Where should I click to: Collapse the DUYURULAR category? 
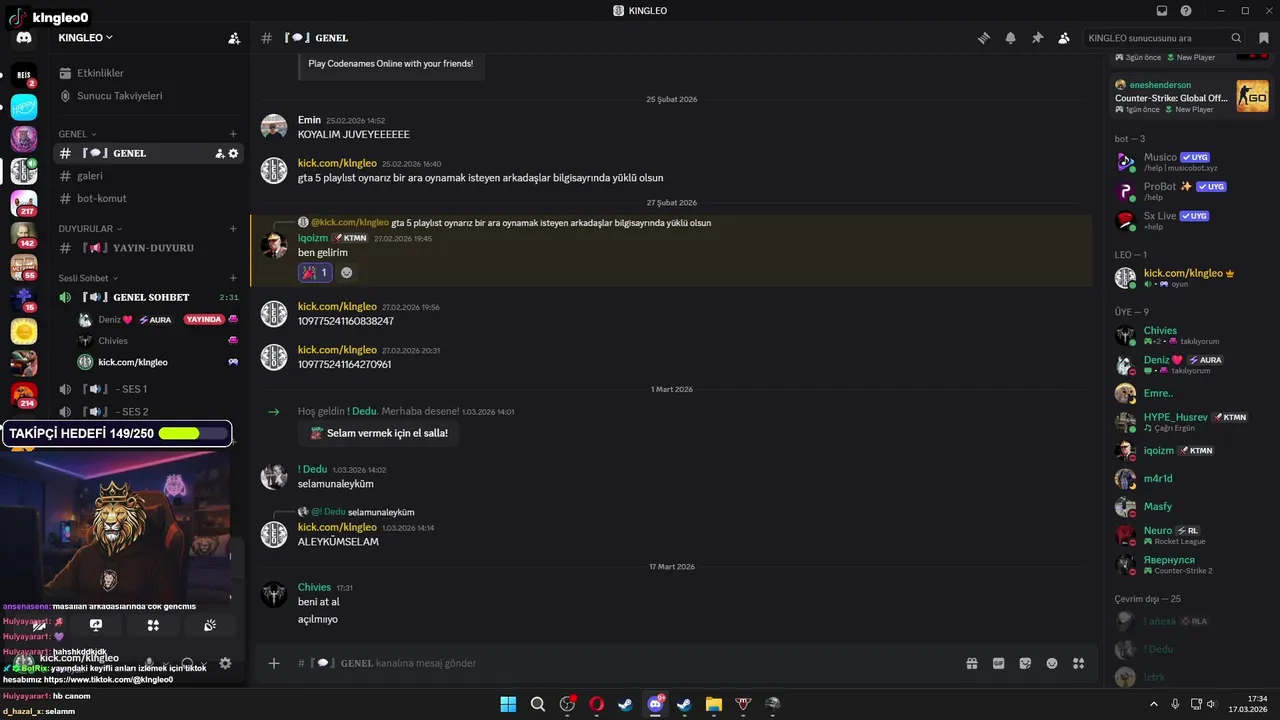(x=90, y=229)
